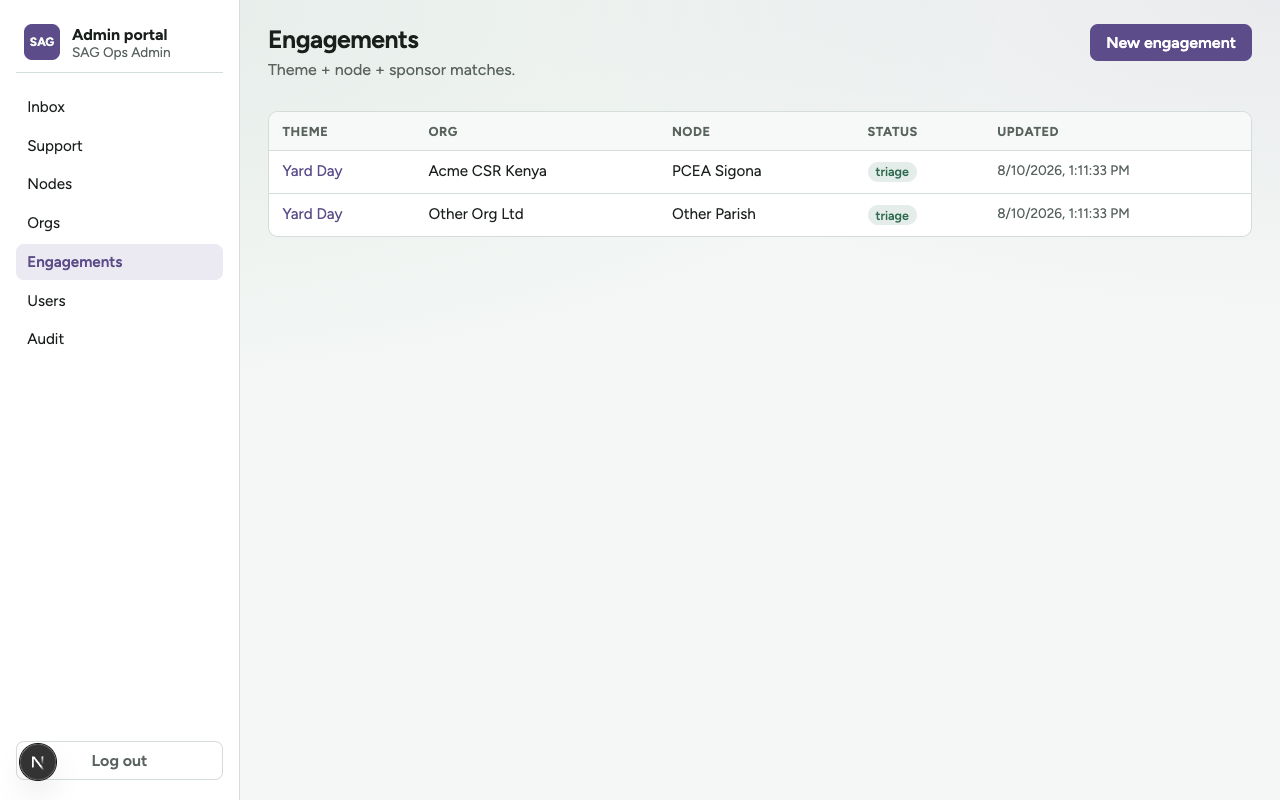
Task: Open Yard Day link for Acme CSR Kenya
Action: pyautogui.click(x=312, y=171)
